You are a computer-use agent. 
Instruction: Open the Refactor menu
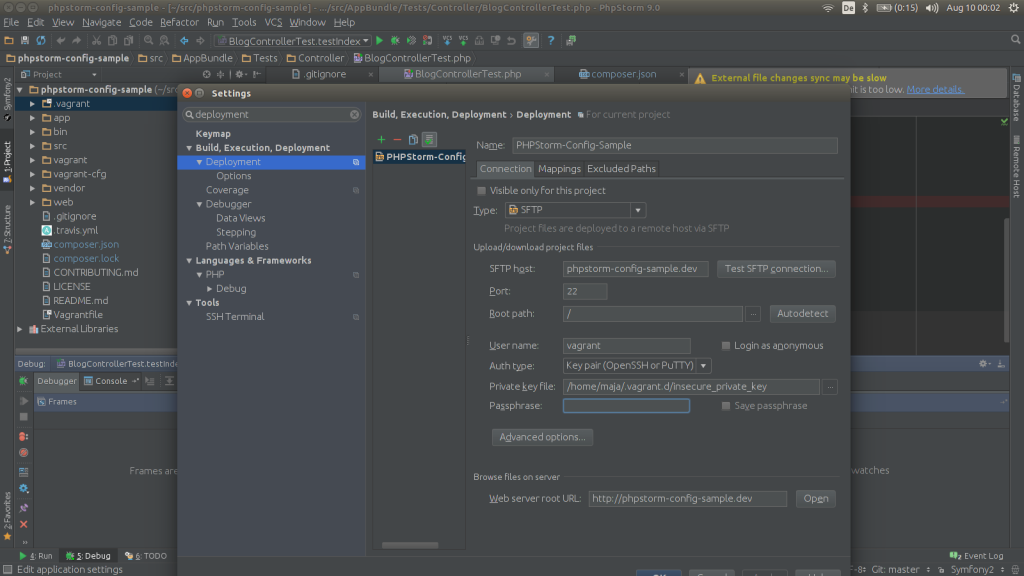pyautogui.click(x=179, y=22)
